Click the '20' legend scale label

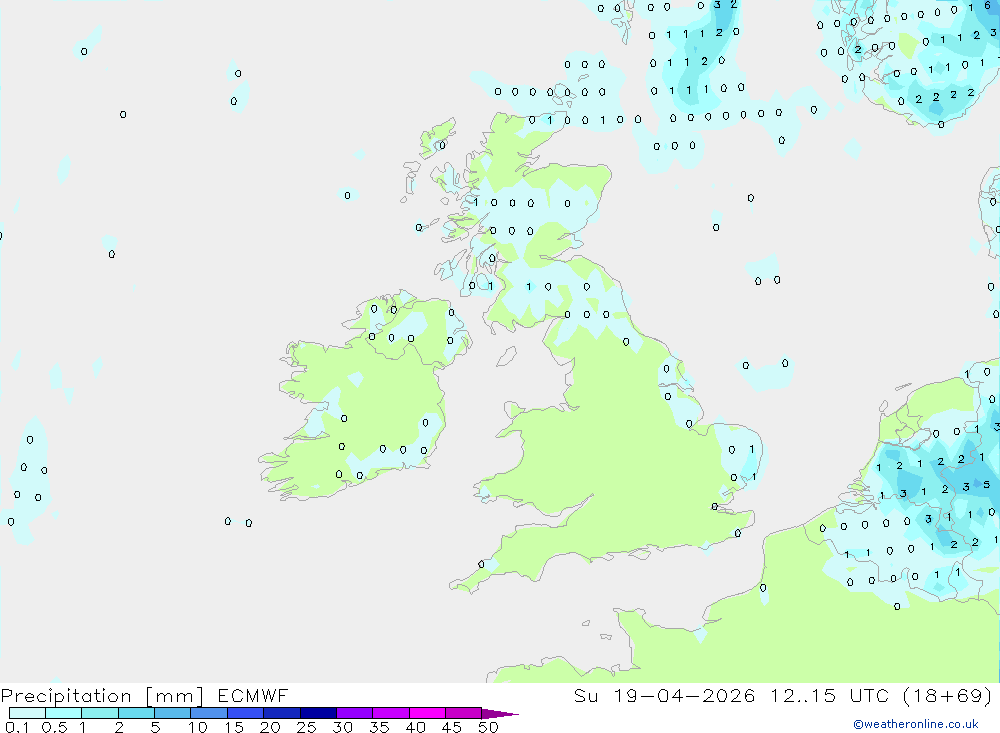point(270,727)
